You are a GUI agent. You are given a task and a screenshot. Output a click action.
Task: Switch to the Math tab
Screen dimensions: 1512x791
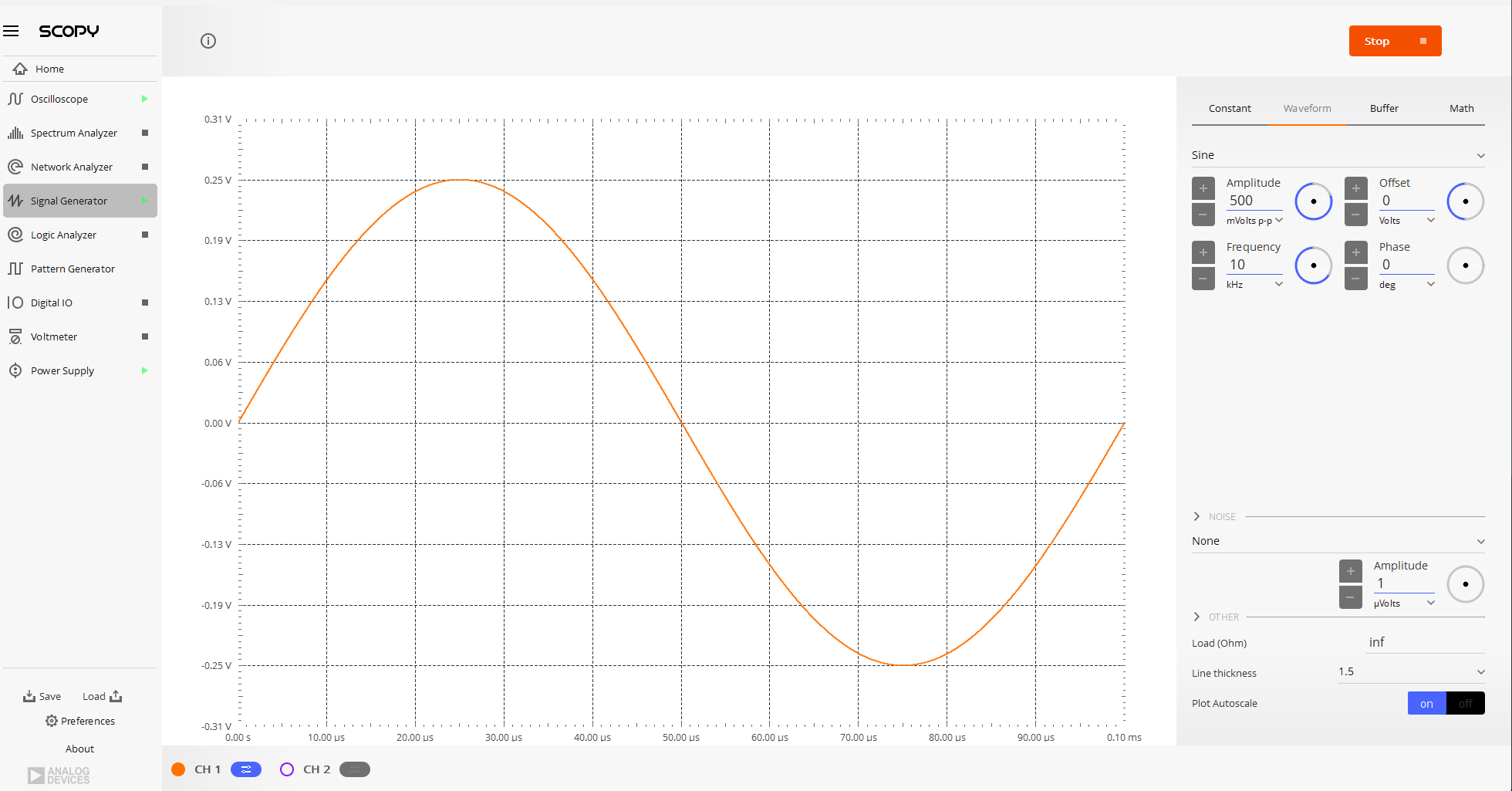tap(1461, 108)
